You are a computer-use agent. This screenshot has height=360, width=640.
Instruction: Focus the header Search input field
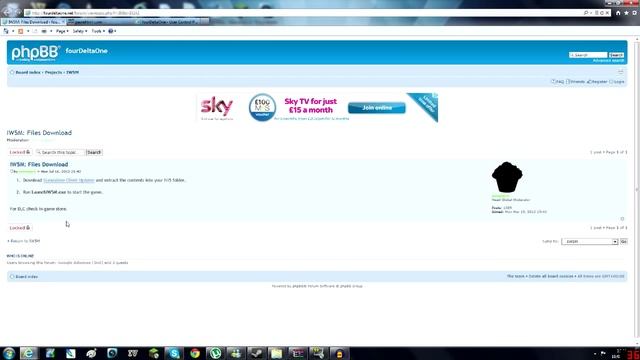pyautogui.click(x=588, y=55)
